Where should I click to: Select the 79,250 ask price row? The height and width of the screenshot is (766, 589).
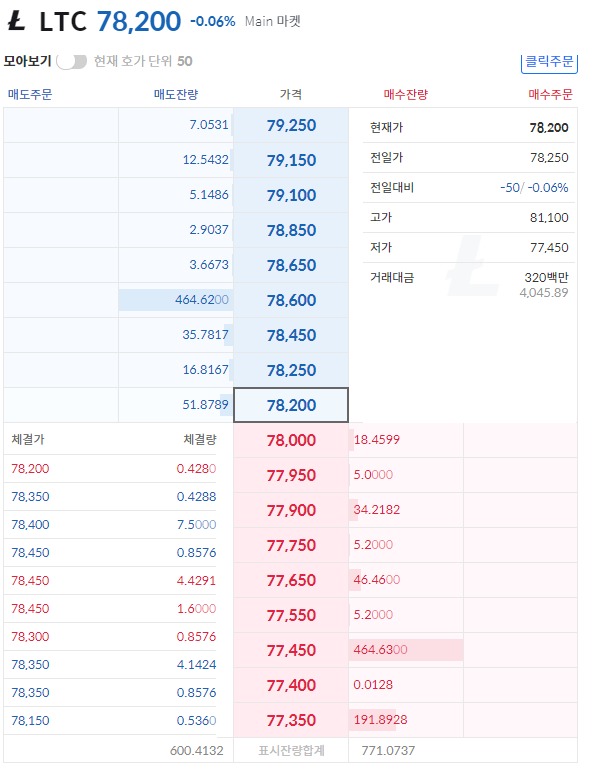tap(176, 125)
